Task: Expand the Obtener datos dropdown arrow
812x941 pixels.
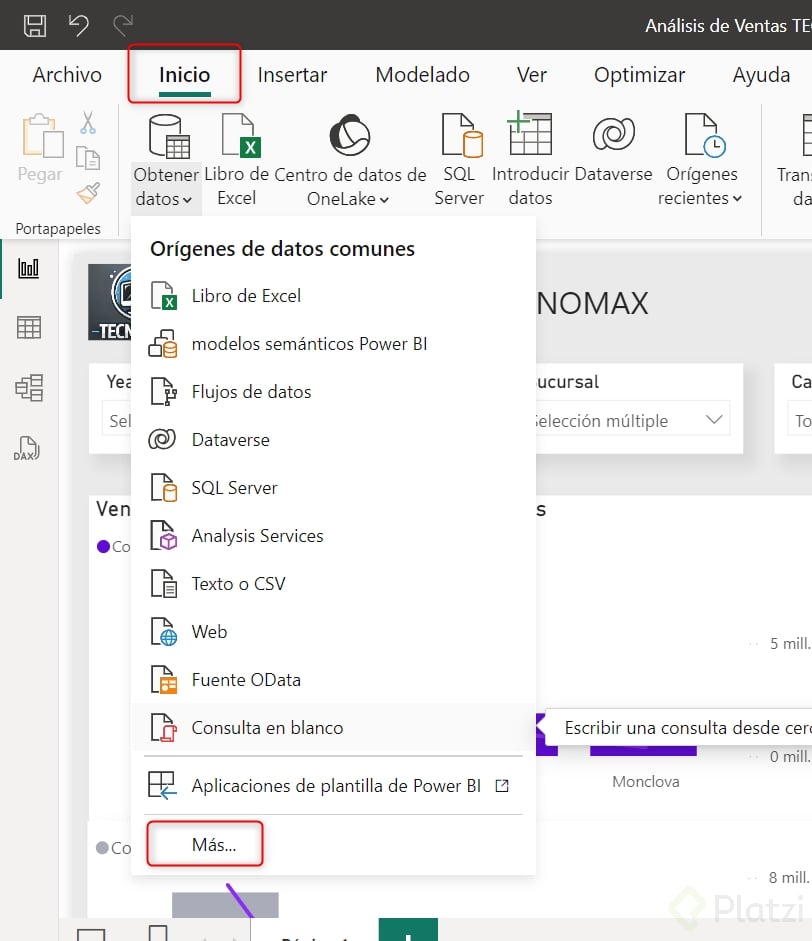Action: coord(187,200)
